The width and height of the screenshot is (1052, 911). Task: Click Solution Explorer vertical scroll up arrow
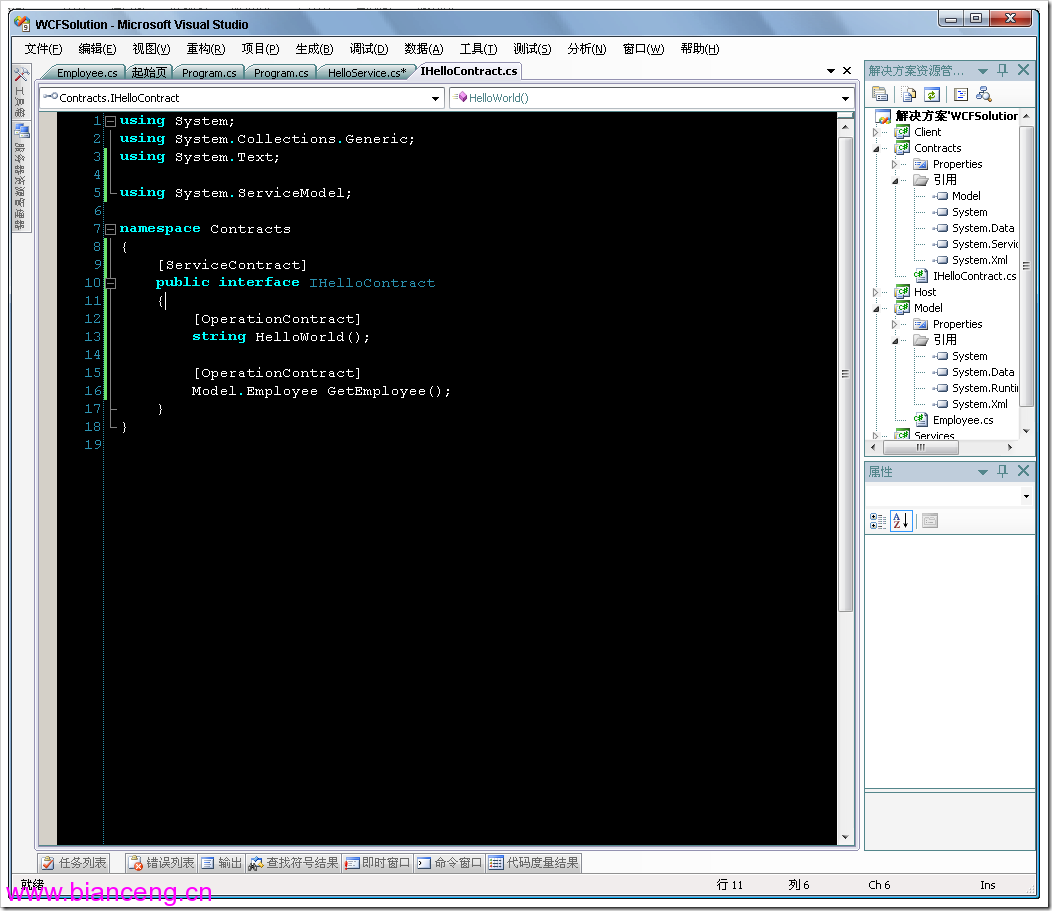coord(1026,116)
